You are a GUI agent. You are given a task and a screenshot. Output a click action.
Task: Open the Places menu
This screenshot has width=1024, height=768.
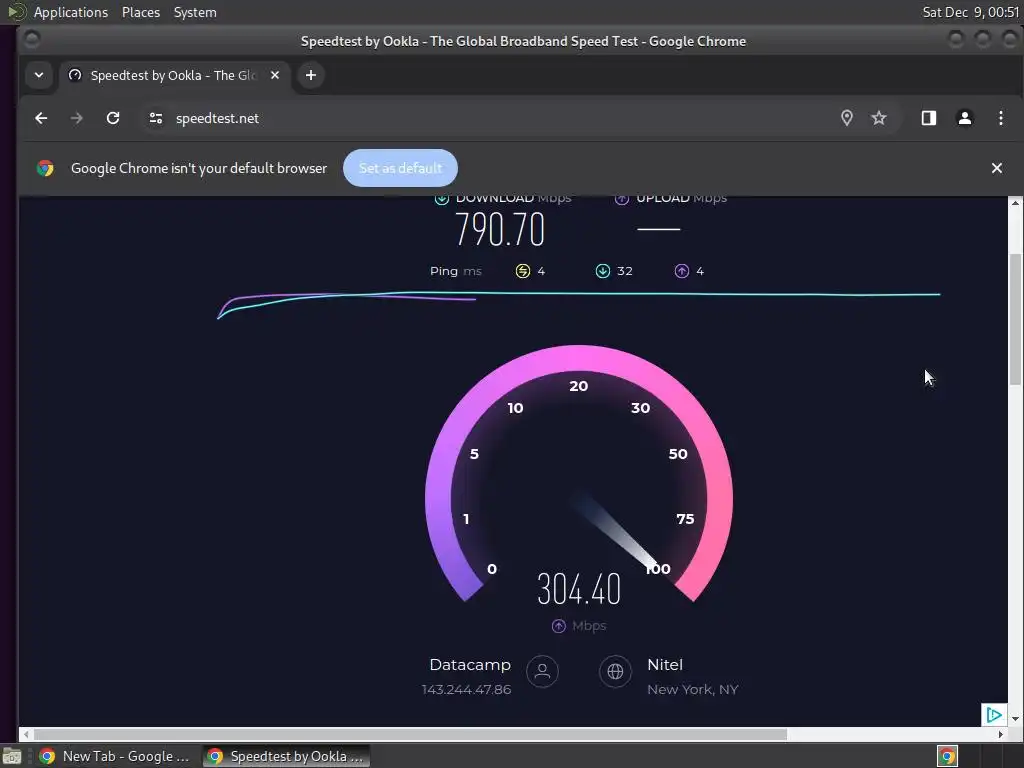tap(140, 12)
